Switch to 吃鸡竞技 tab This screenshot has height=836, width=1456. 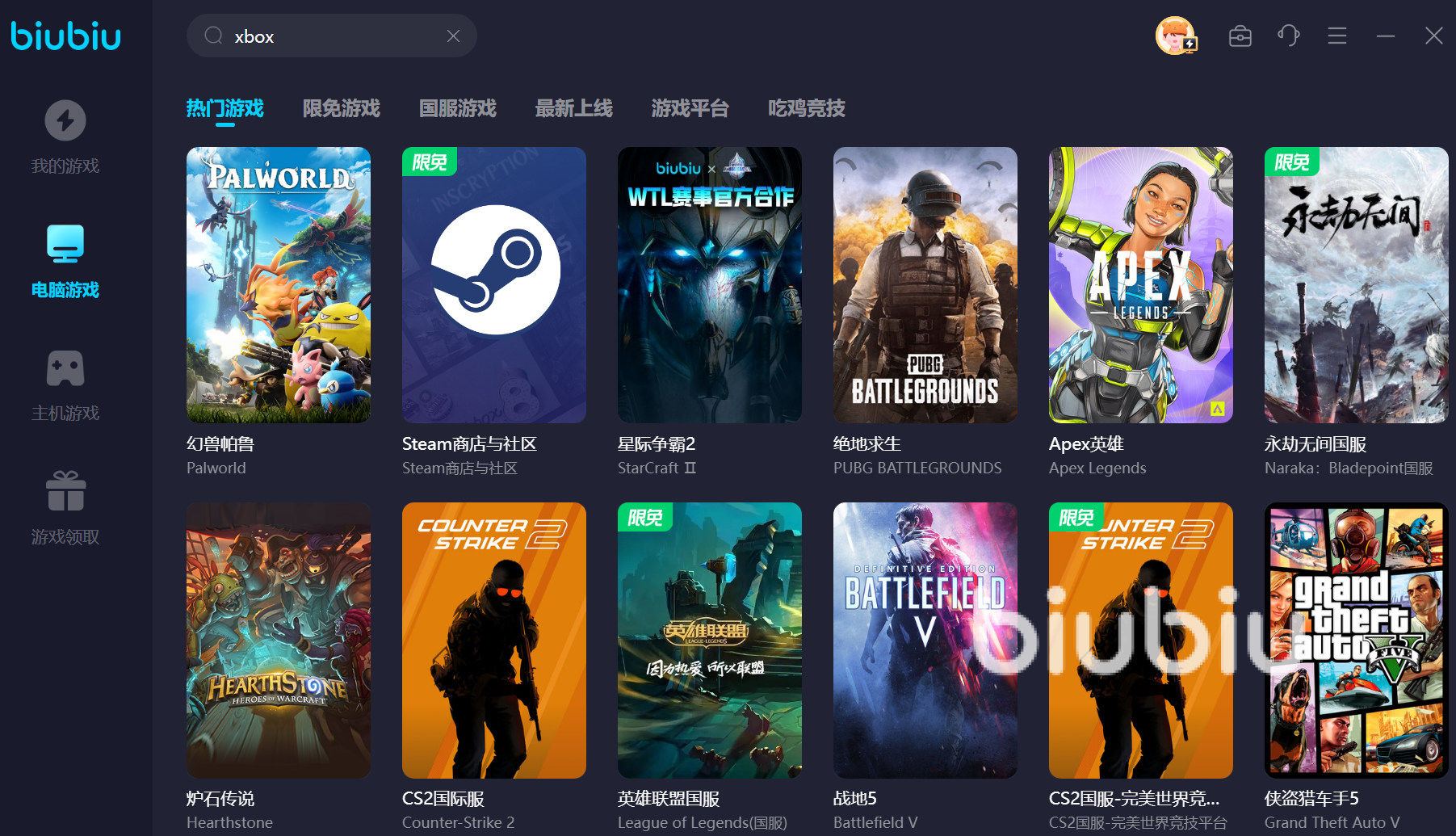807,108
